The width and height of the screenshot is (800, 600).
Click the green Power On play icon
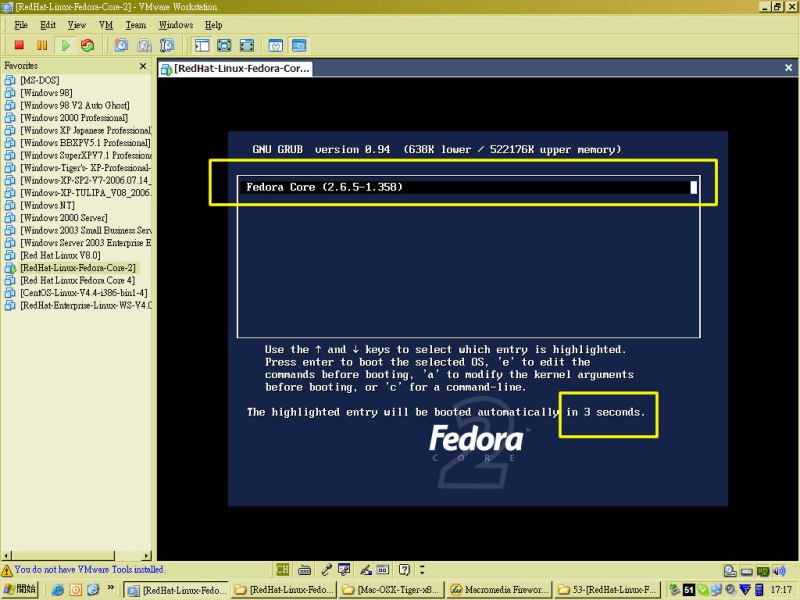pyautogui.click(x=65, y=45)
